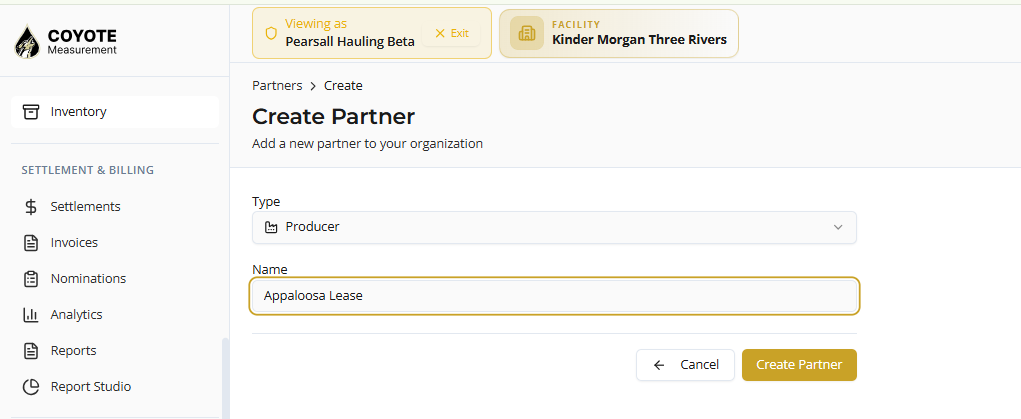1021x419 pixels.
Task: Go back to Partners via the breadcrumb
Action: tap(277, 85)
